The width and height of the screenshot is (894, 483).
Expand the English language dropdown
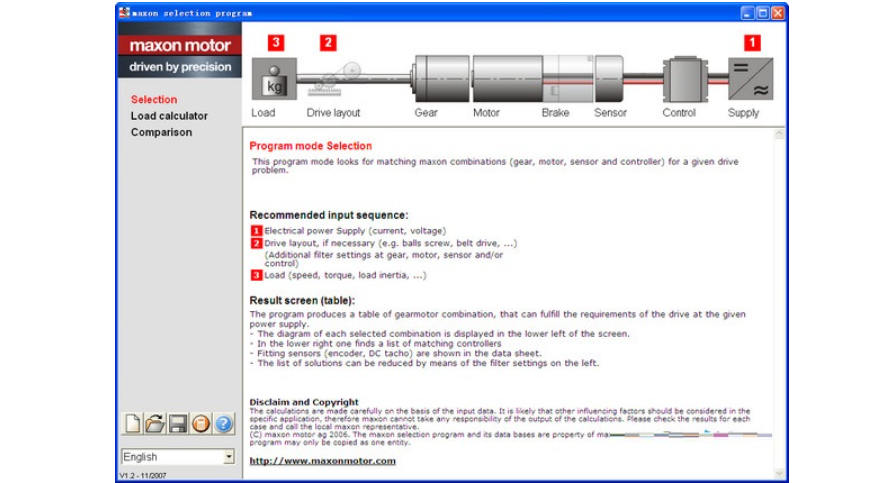pyautogui.click(x=229, y=457)
